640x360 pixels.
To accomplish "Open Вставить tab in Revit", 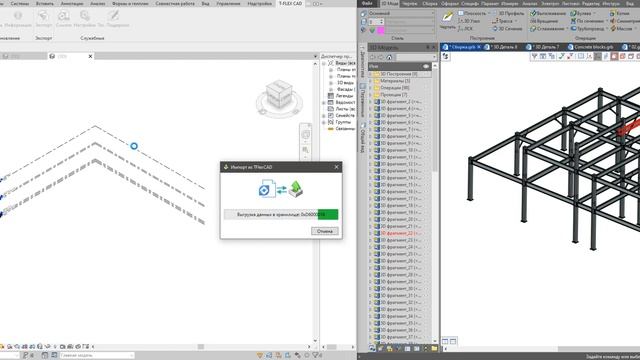I will coord(45,3).
